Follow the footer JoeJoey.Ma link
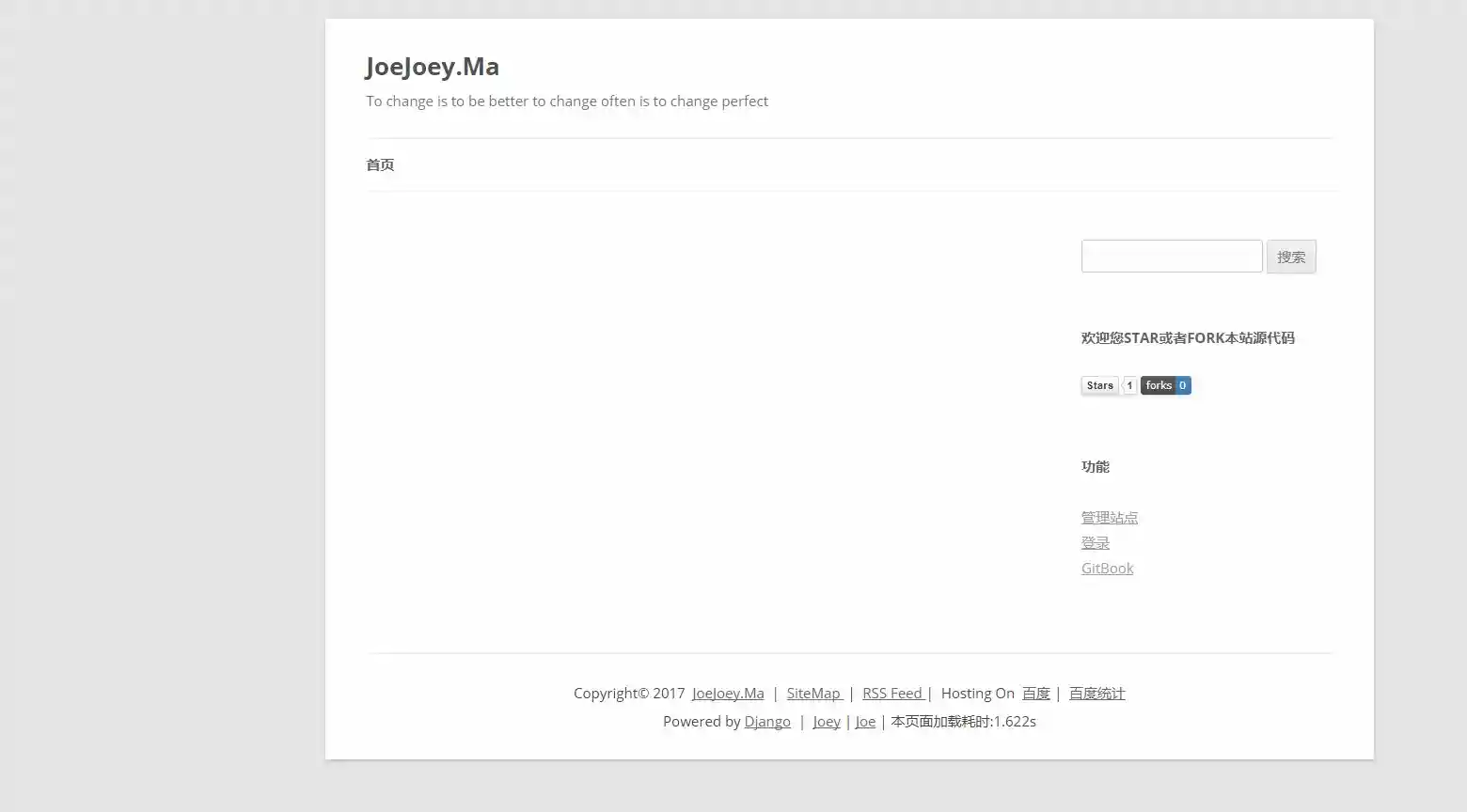Image resolution: width=1467 pixels, height=812 pixels. [728, 694]
